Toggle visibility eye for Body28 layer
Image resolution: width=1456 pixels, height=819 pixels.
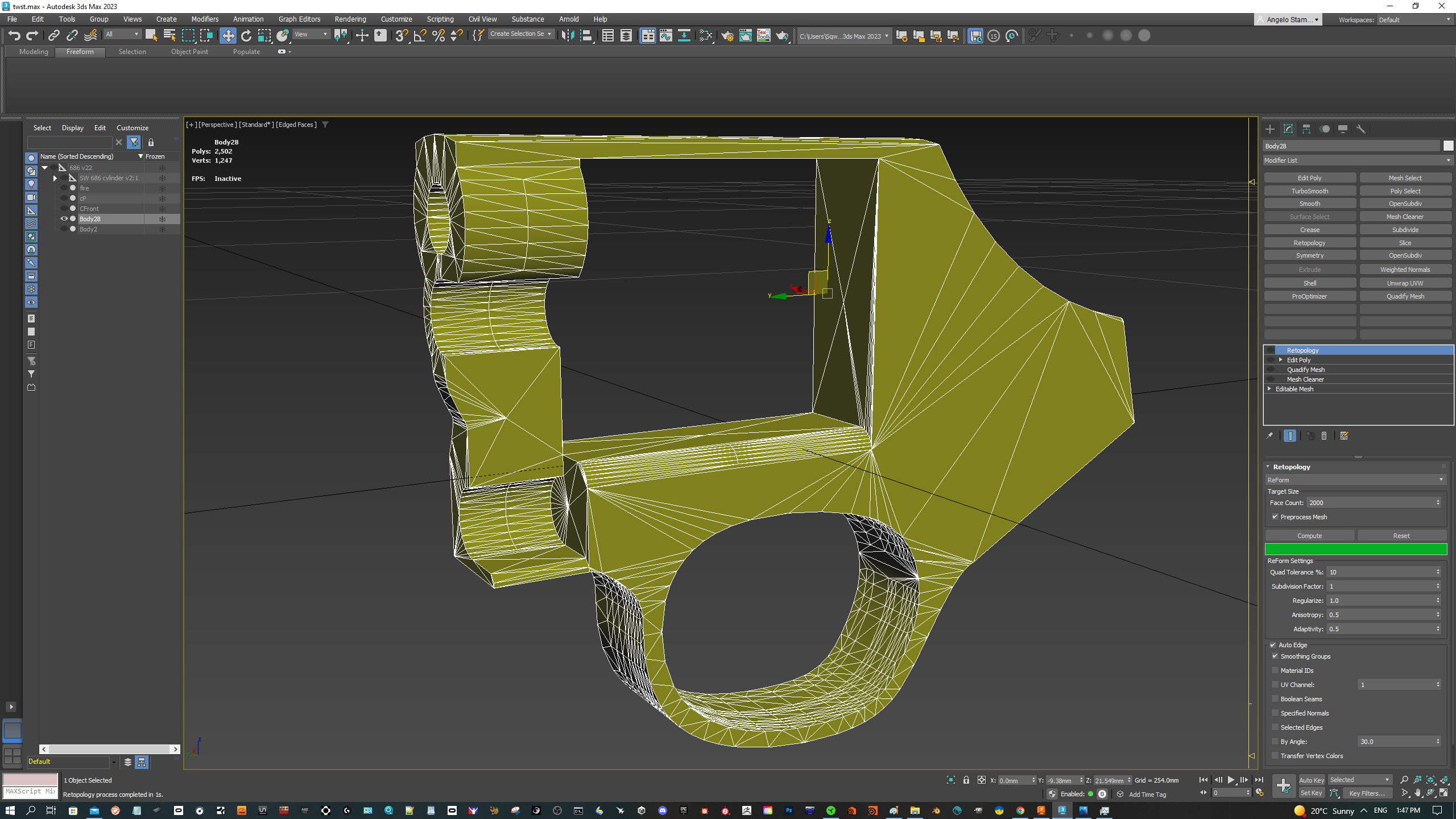64,218
